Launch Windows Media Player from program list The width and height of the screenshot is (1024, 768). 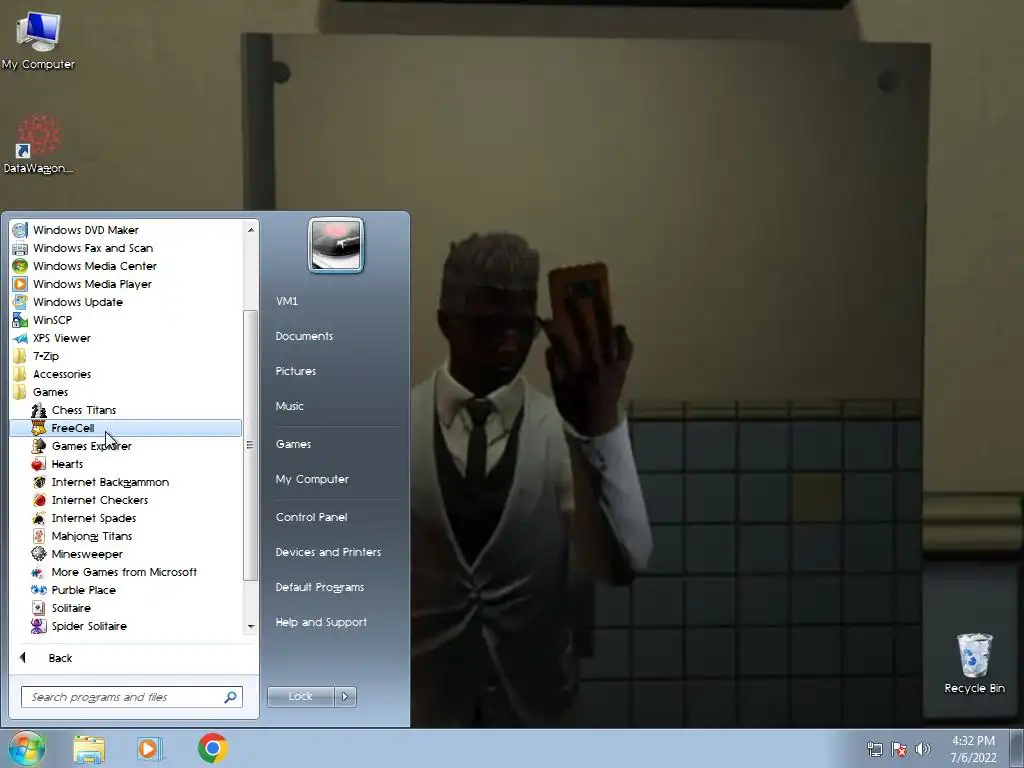[x=20, y=284]
